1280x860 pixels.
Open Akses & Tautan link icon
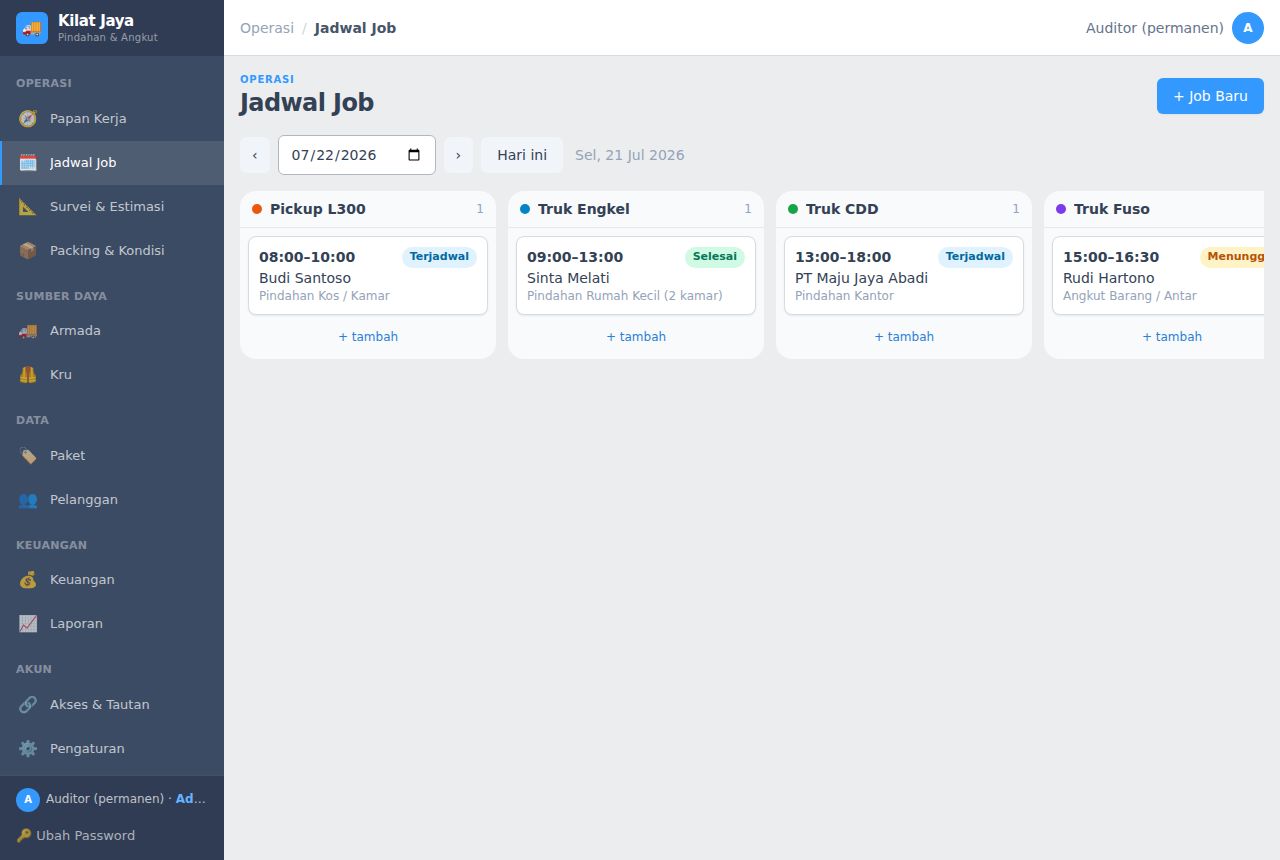point(28,705)
